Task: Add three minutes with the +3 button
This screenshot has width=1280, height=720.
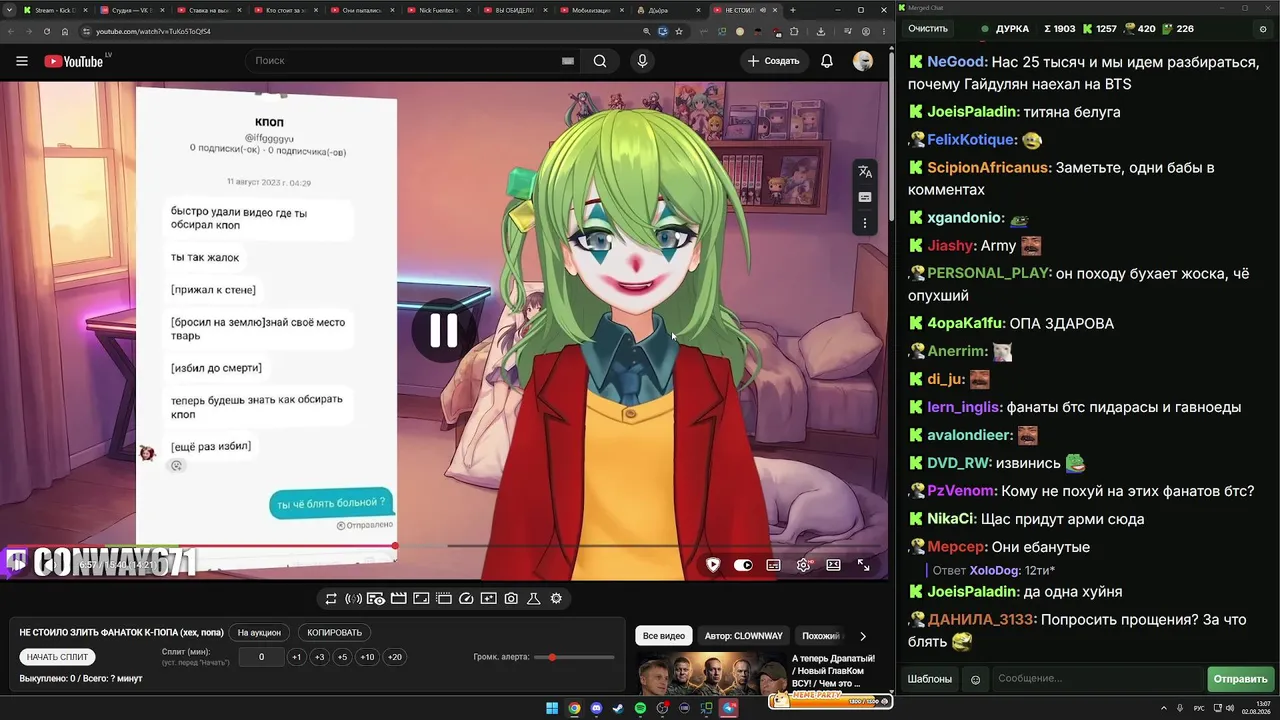Action: coord(319,657)
